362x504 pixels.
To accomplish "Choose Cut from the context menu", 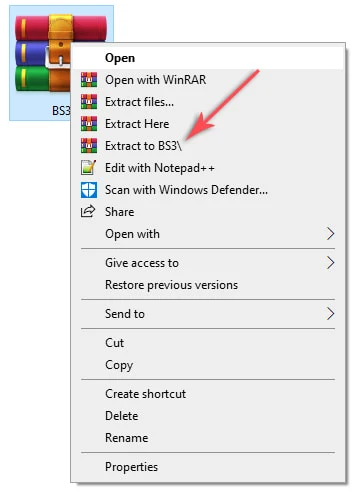I will [208, 343].
